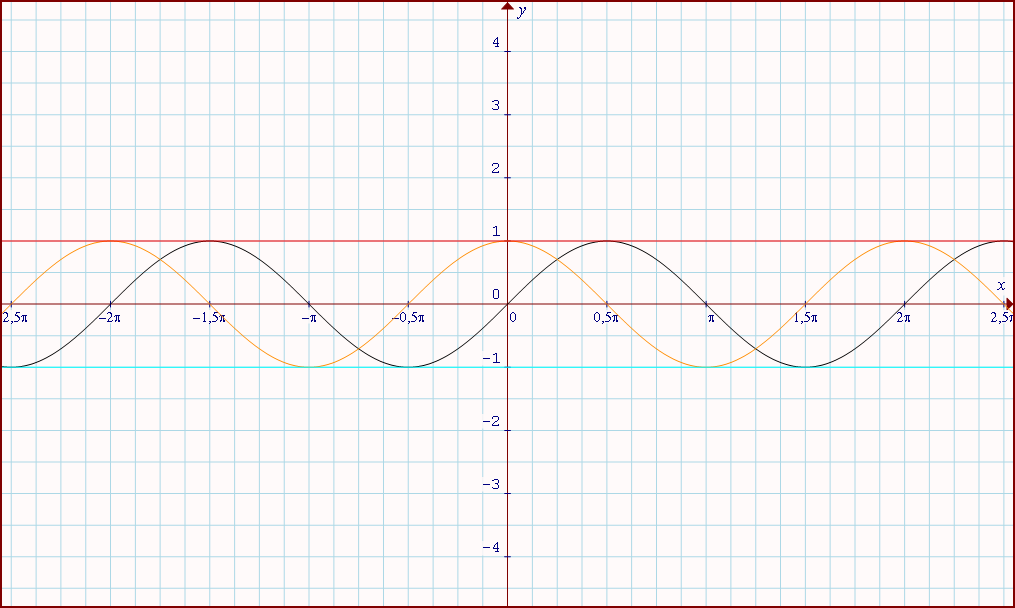
Task: Click the −1,5π tick label
Action: click(x=208, y=317)
